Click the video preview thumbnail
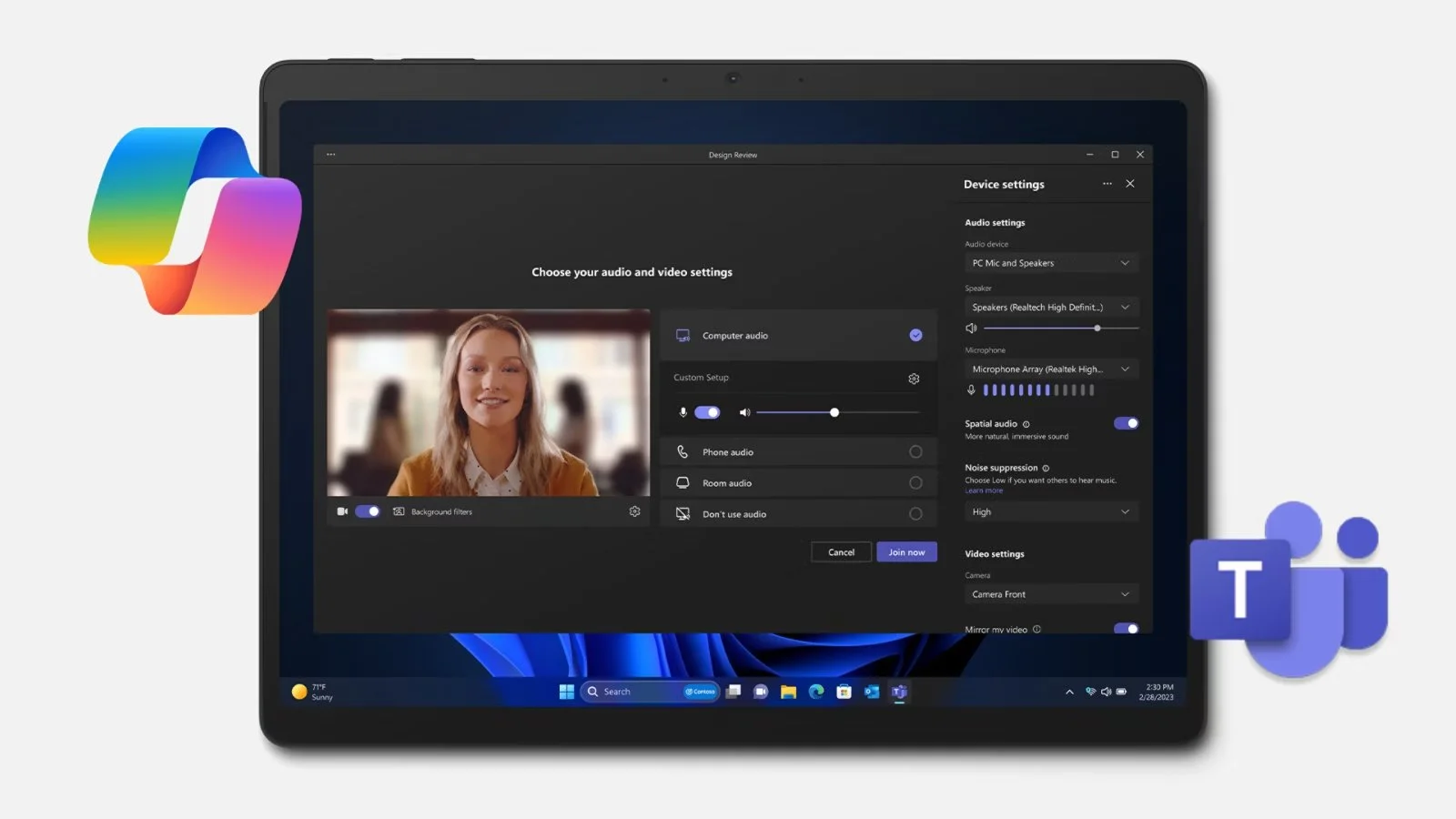This screenshot has width=1456, height=819. coord(489,403)
